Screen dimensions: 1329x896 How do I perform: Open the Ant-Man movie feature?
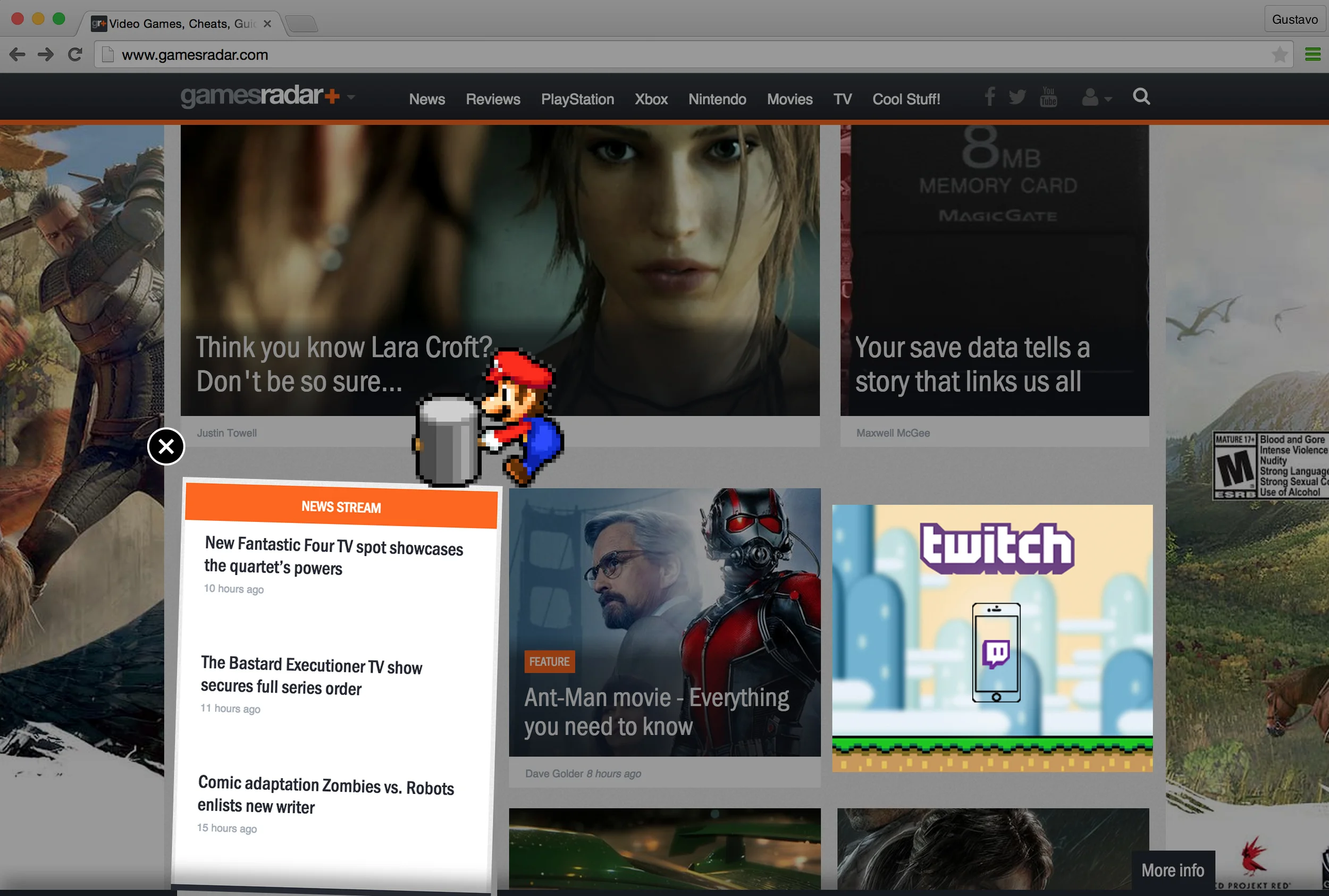(665, 622)
